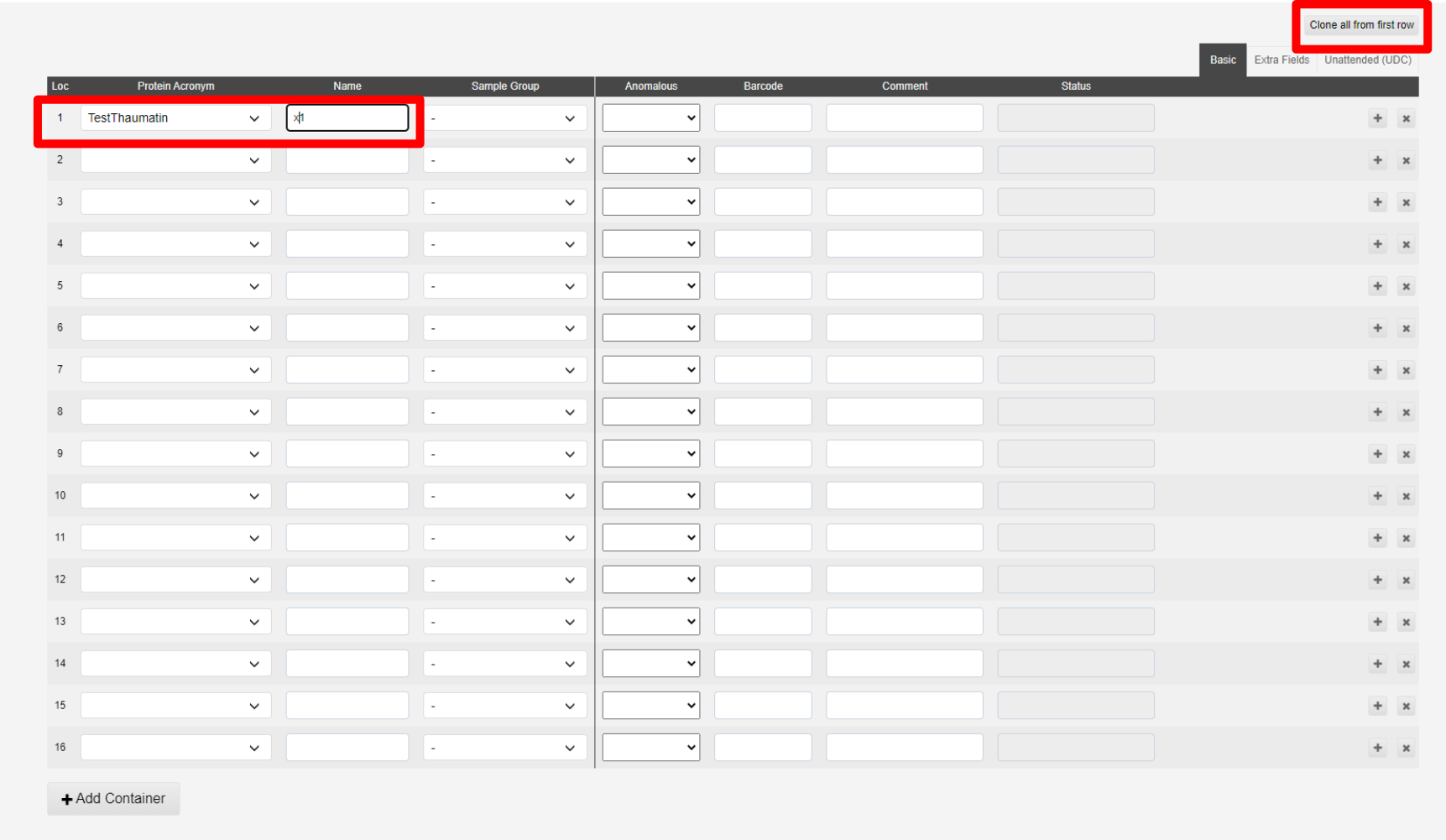Click the plus icon on row 3
This screenshot has width=1446, height=840.
tap(1377, 201)
